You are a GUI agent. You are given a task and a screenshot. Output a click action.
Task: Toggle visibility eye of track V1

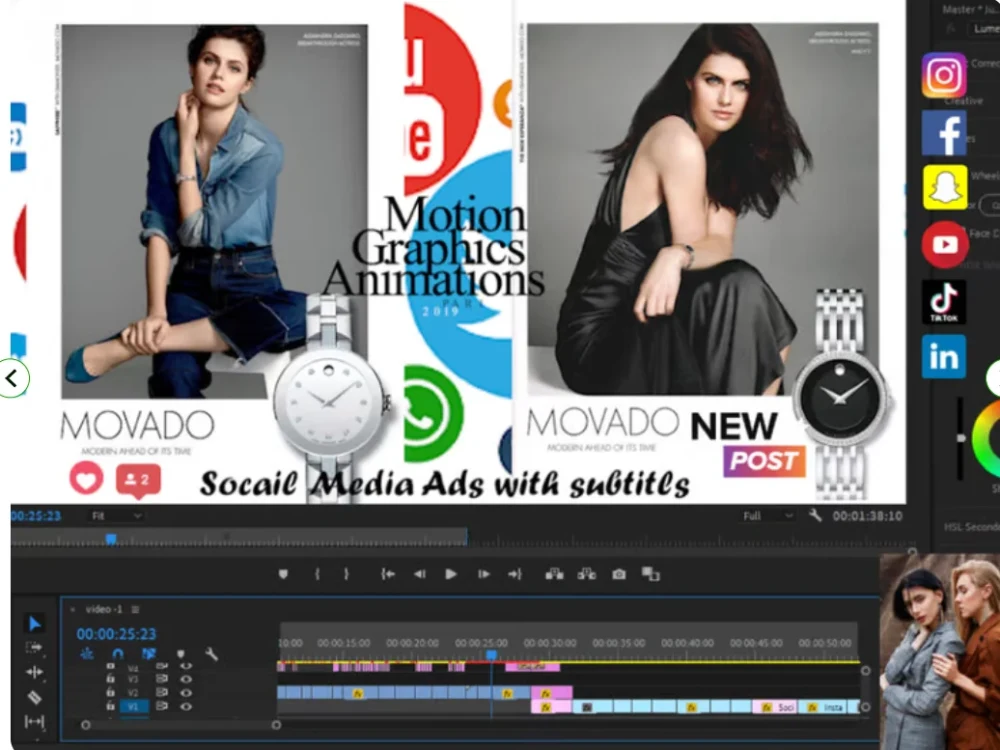click(x=186, y=707)
